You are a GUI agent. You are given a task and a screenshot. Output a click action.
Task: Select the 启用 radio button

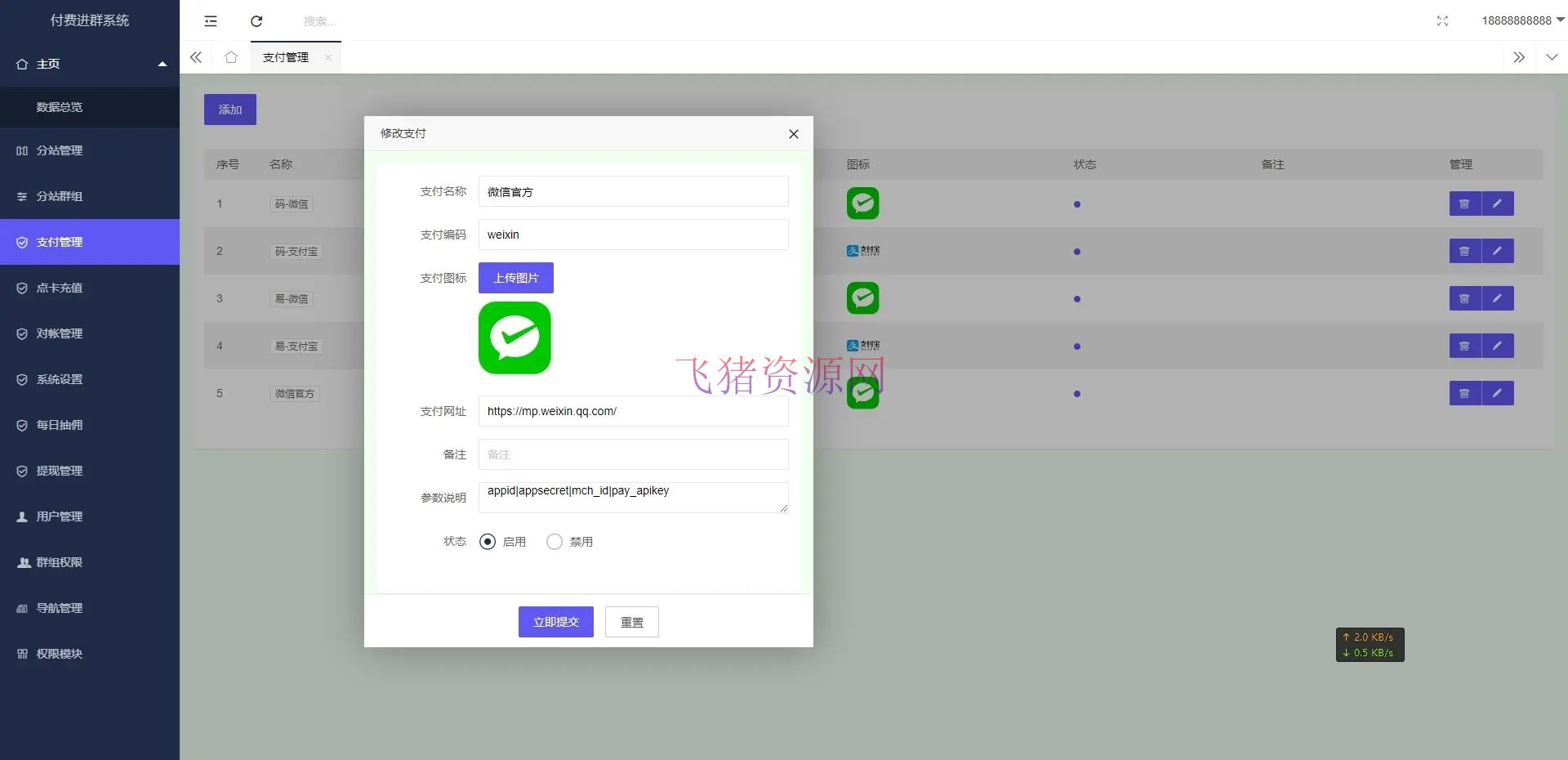point(488,541)
